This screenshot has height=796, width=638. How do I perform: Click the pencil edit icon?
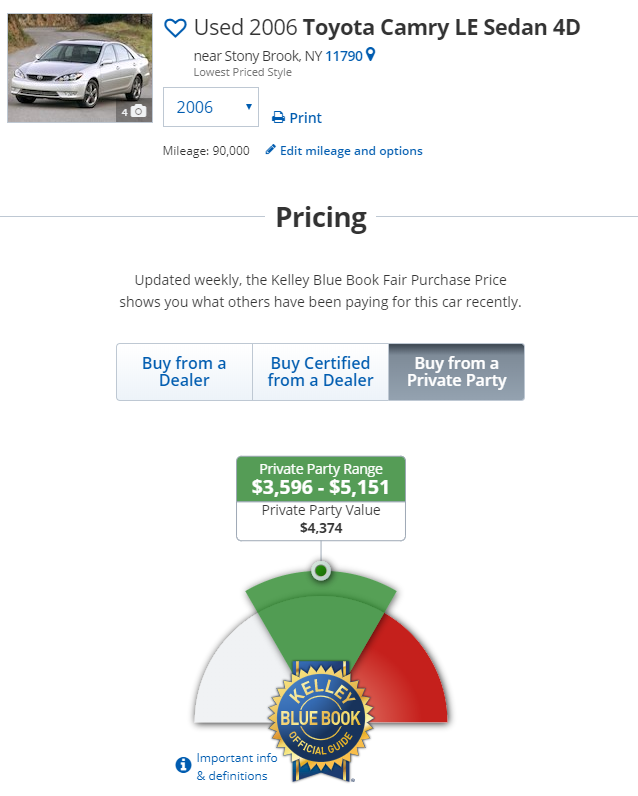tap(271, 150)
